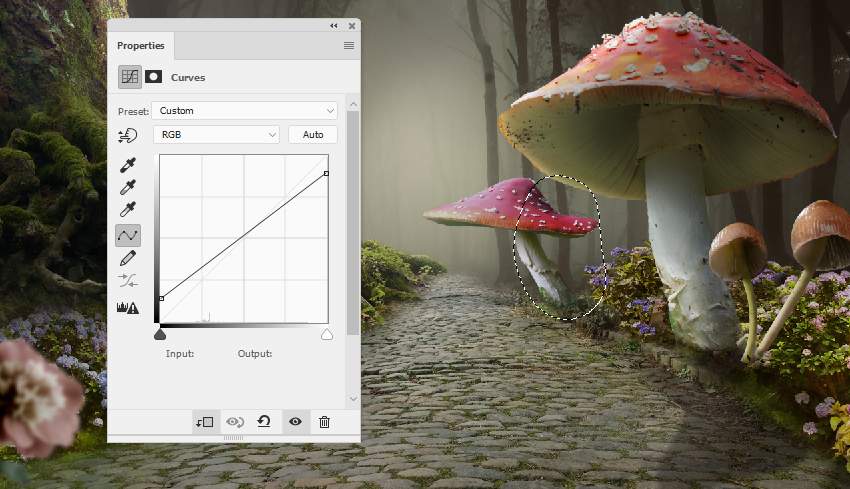Screen dimensions: 850x489
Task: Activate the on-image targeted adjustment tool
Action: pos(128,136)
